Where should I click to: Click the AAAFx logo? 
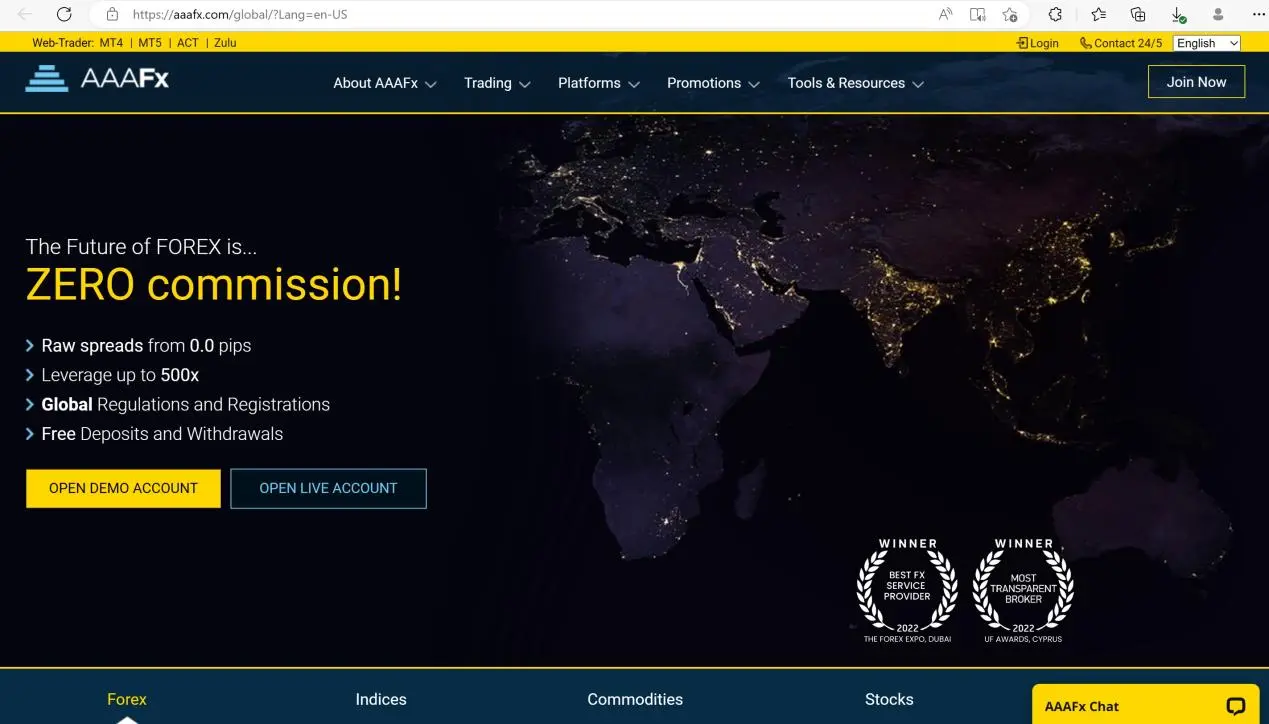pyautogui.click(x=97, y=79)
